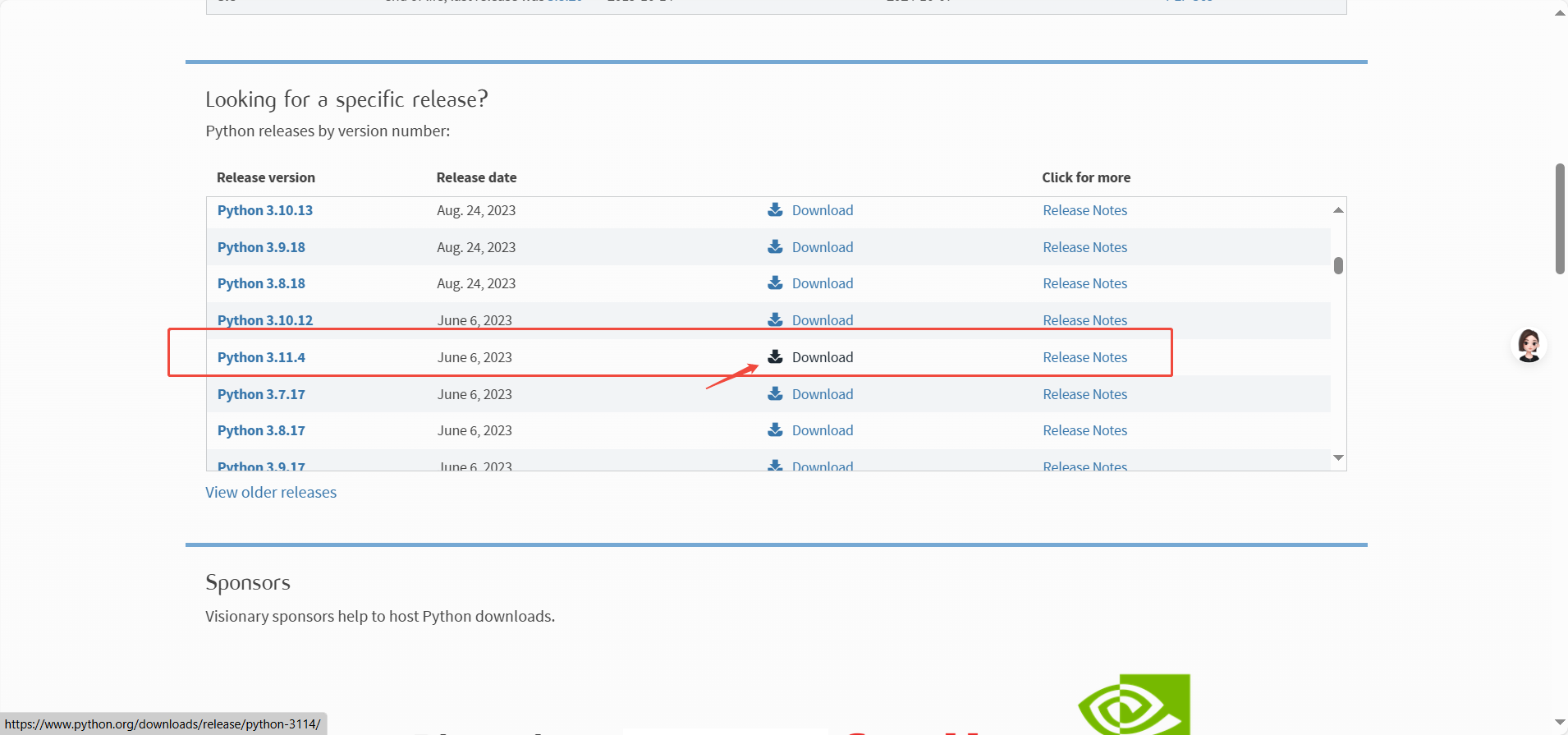
Task: Open Python 3.11.4 release page
Action: (x=261, y=357)
